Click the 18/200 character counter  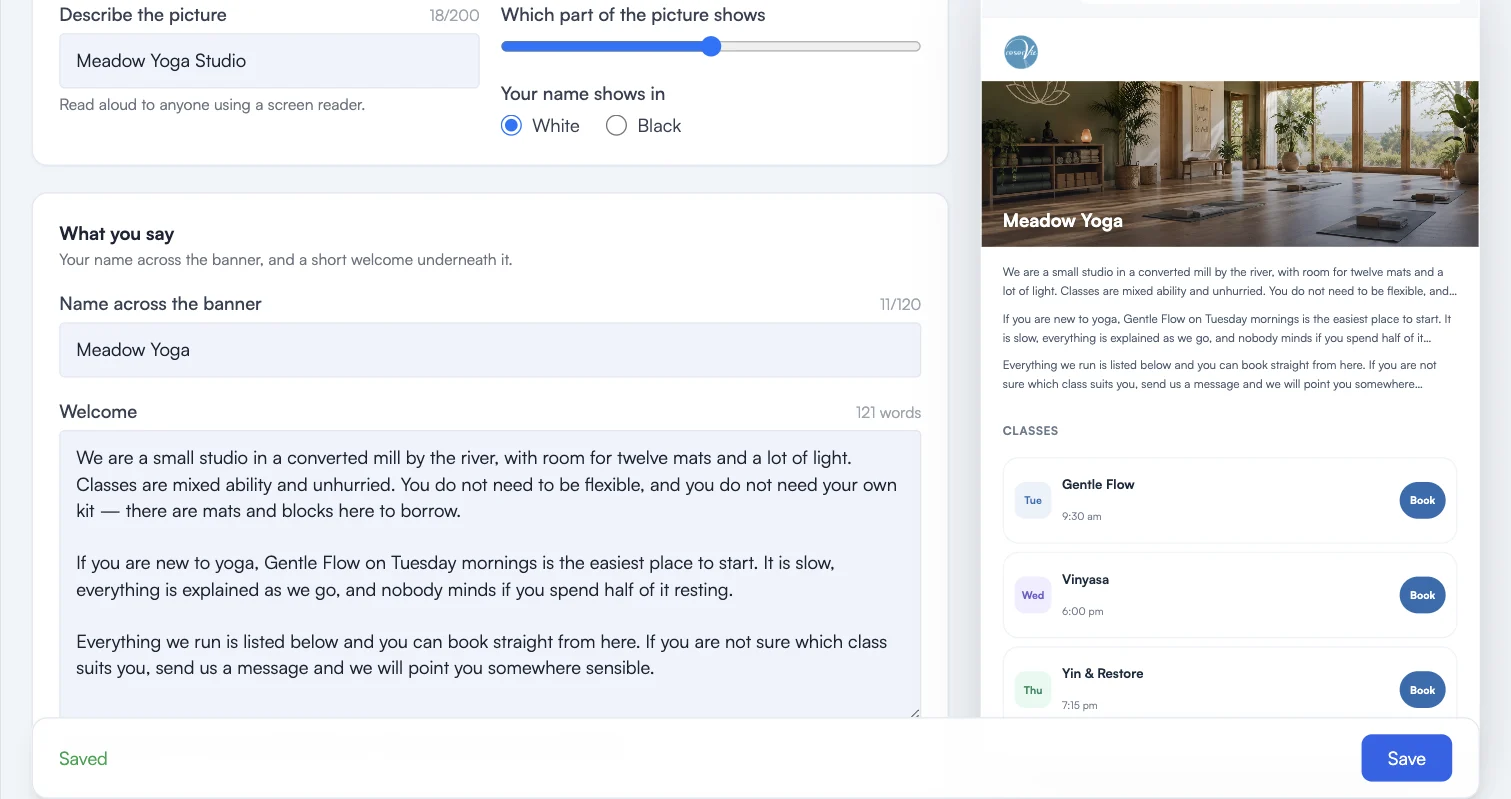454,16
